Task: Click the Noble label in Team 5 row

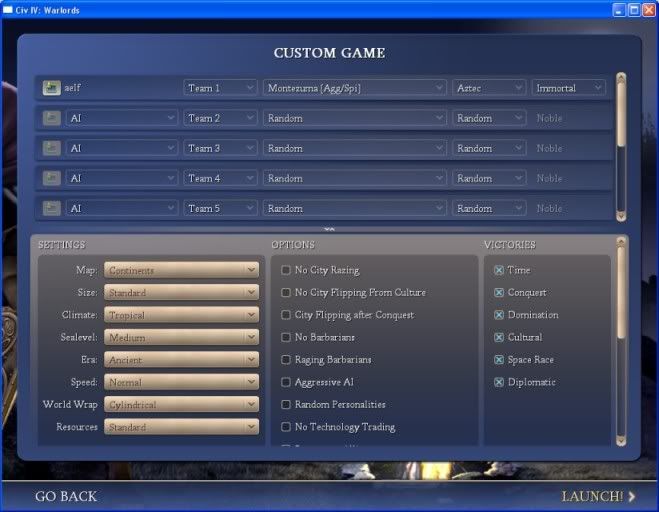Action: point(549,208)
